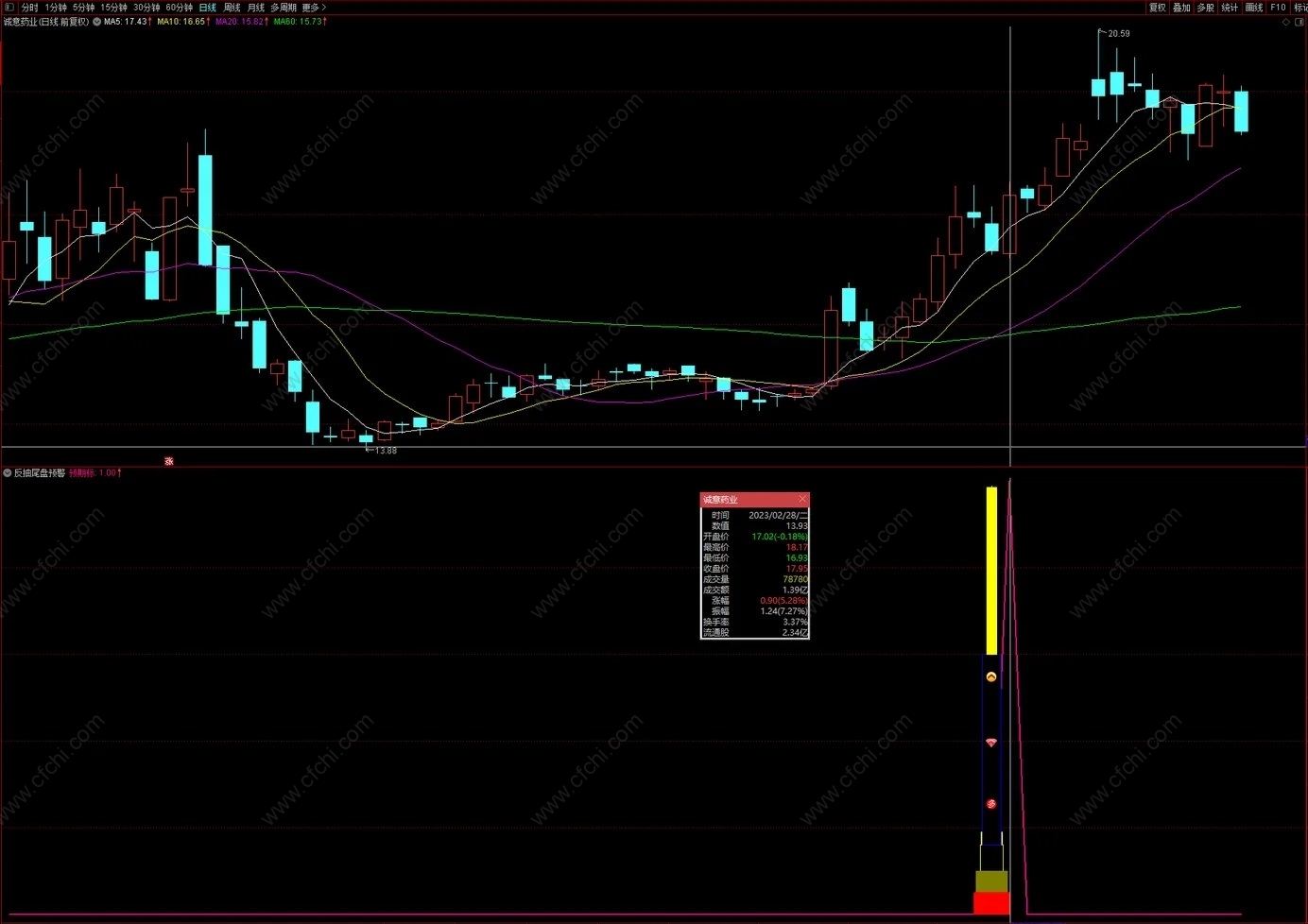This screenshot has height=924, width=1308.
Task: Click the 开盘价 17.02(-0.18%) row
Action: [755, 537]
